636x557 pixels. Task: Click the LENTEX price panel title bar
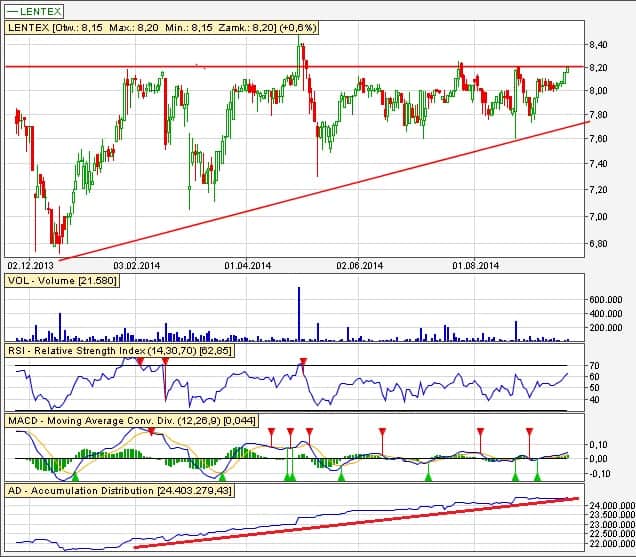pyautogui.click(x=162, y=29)
